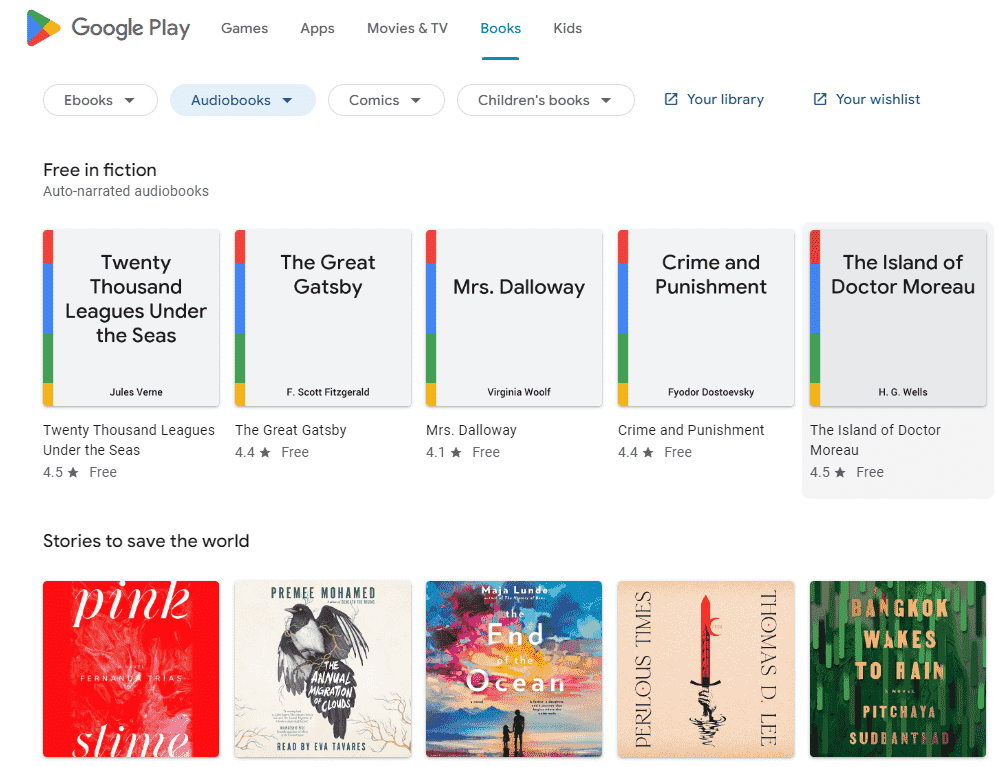Expand the Audiobooks dropdown filter
This screenshot has height=767, width=998.
[x=242, y=100]
